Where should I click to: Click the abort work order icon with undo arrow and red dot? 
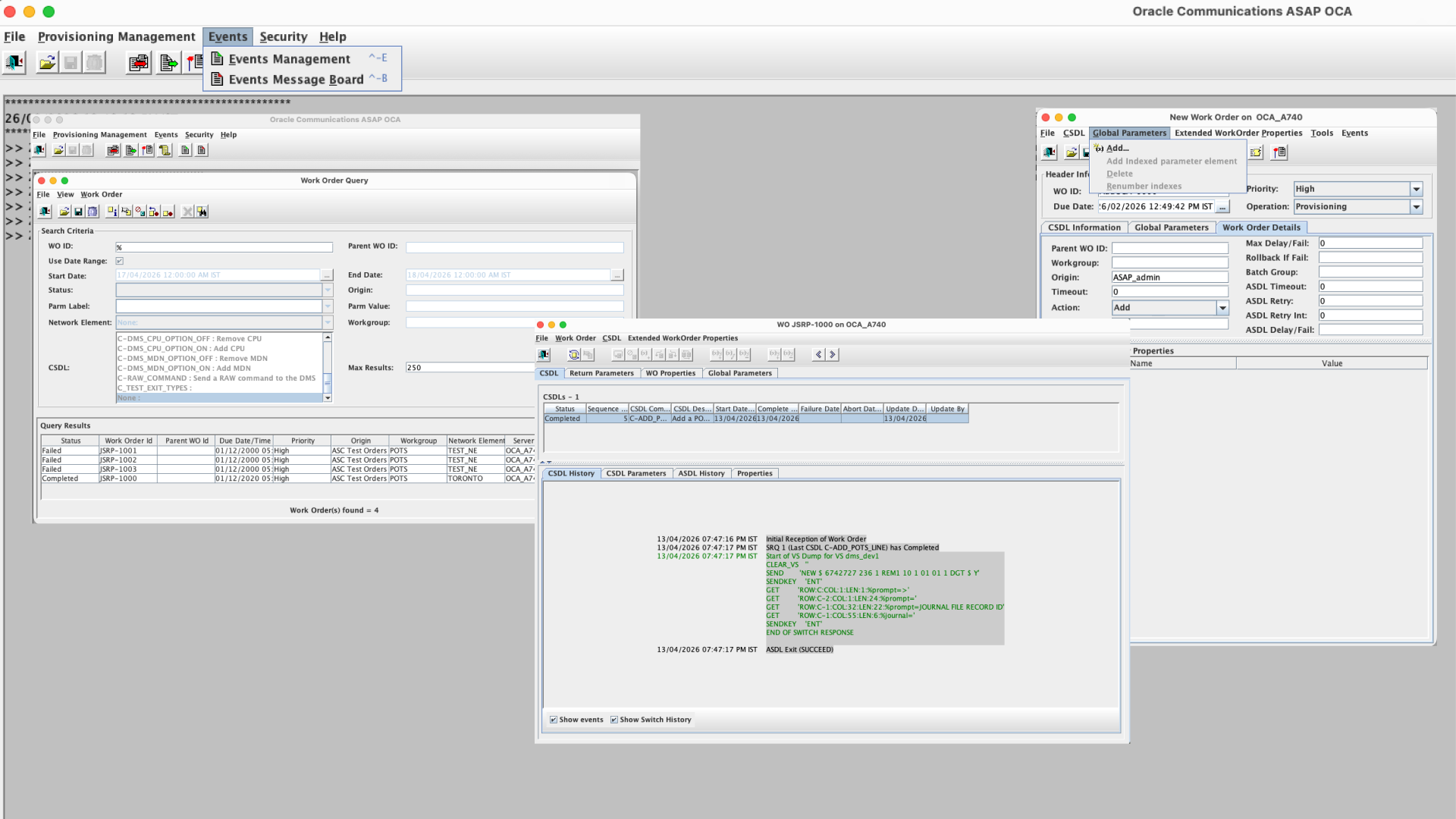(x=154, y=212)
